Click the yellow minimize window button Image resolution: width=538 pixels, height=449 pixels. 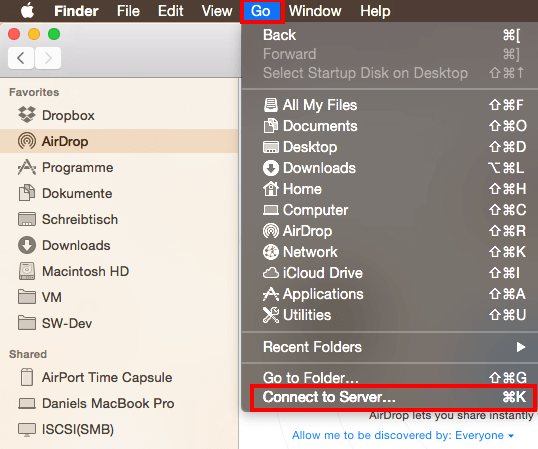coord(34,34)
